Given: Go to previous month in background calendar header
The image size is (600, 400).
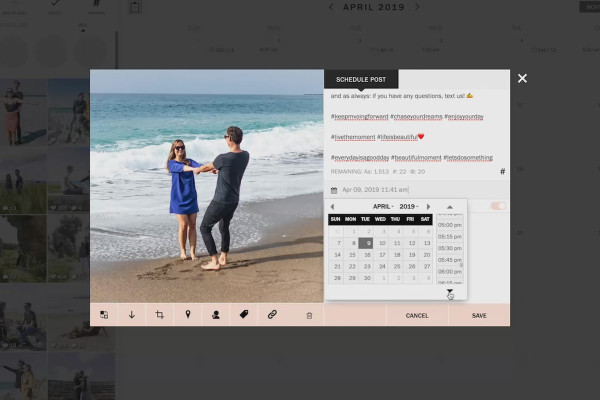Looking at the screenshot, I should click(331, 7).
